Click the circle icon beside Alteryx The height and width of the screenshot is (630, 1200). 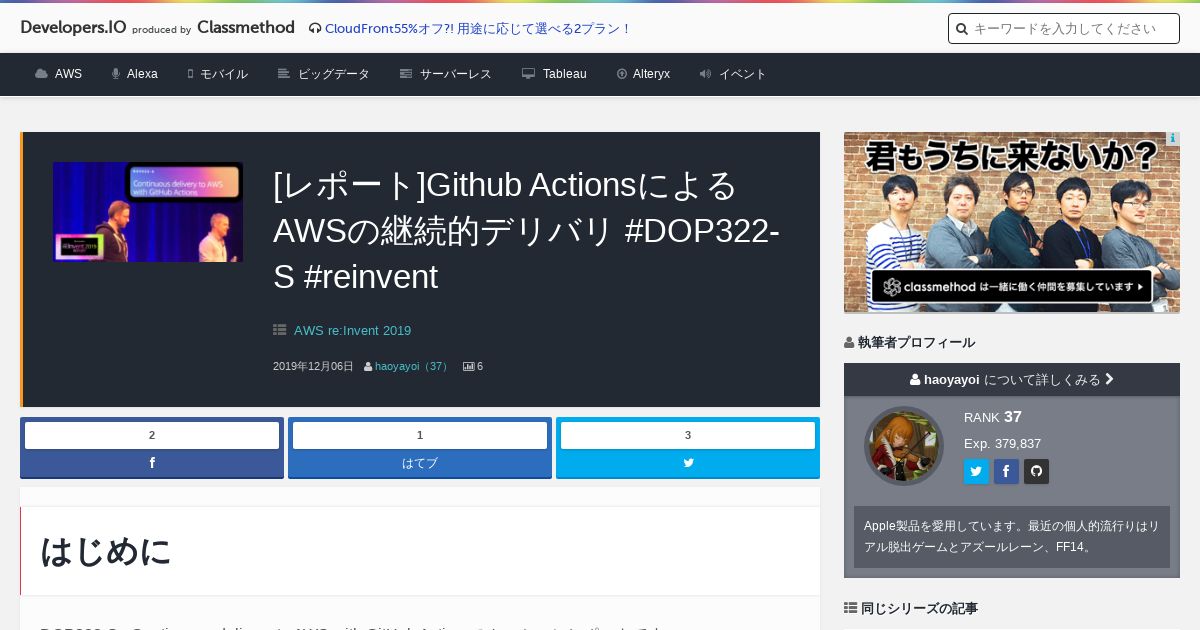coord(622,74)
